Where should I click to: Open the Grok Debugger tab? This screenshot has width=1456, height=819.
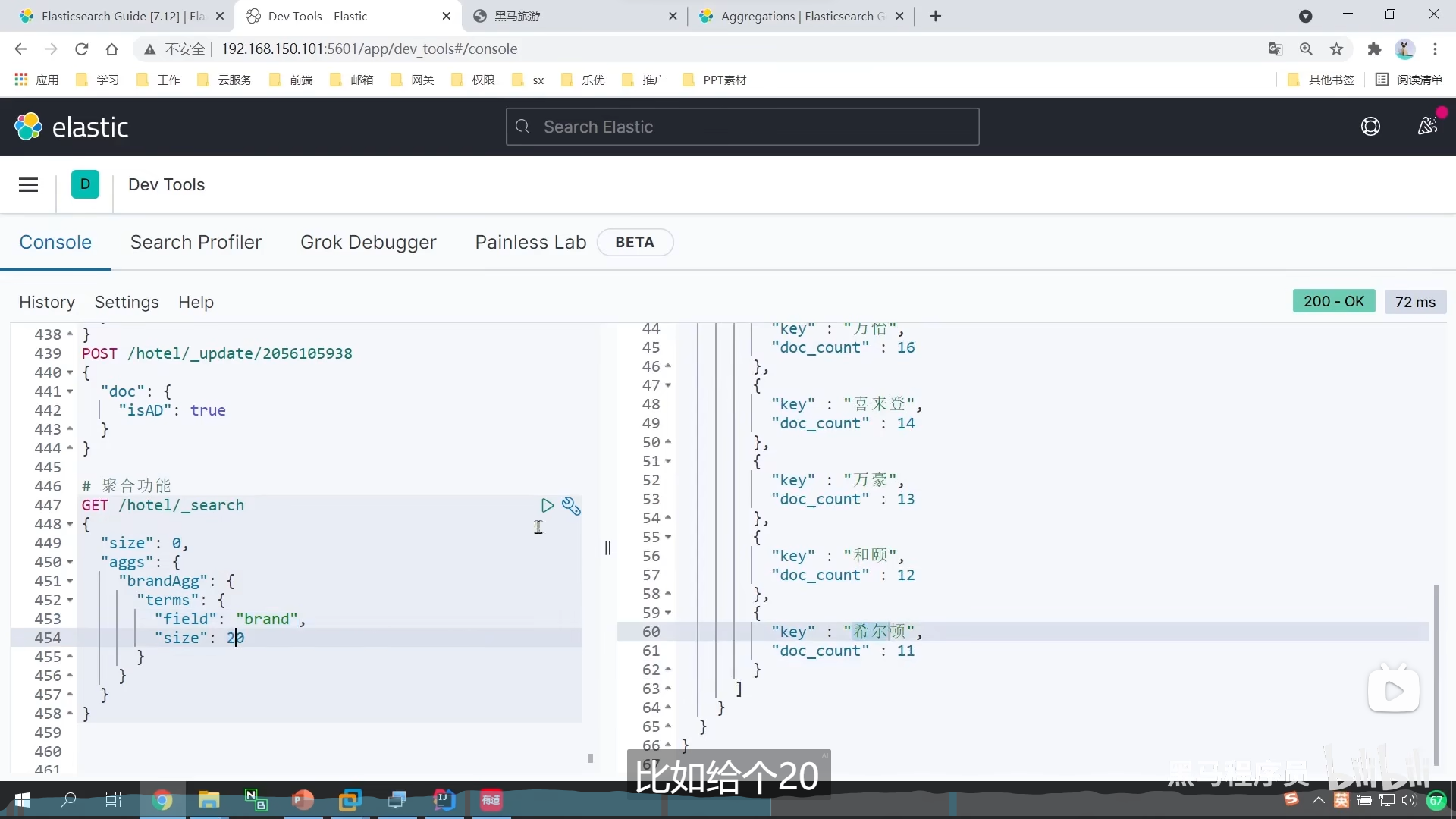(x=368, y=243)
